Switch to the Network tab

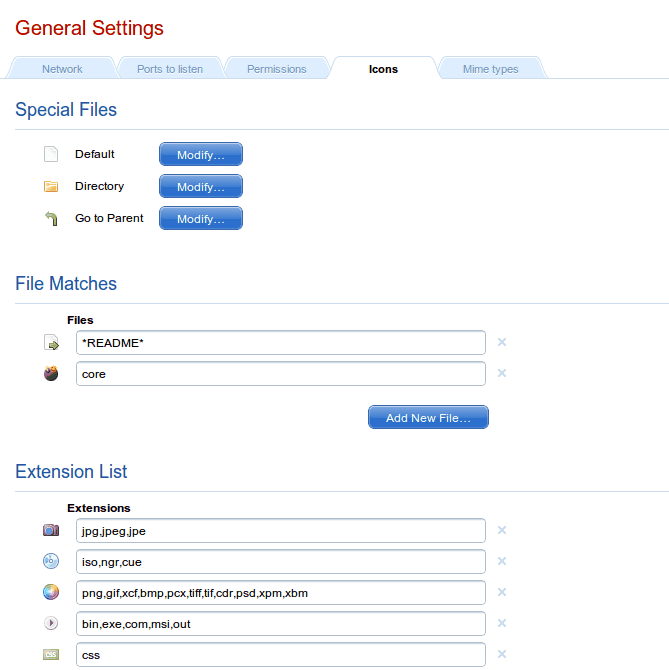tap(62, 69)
